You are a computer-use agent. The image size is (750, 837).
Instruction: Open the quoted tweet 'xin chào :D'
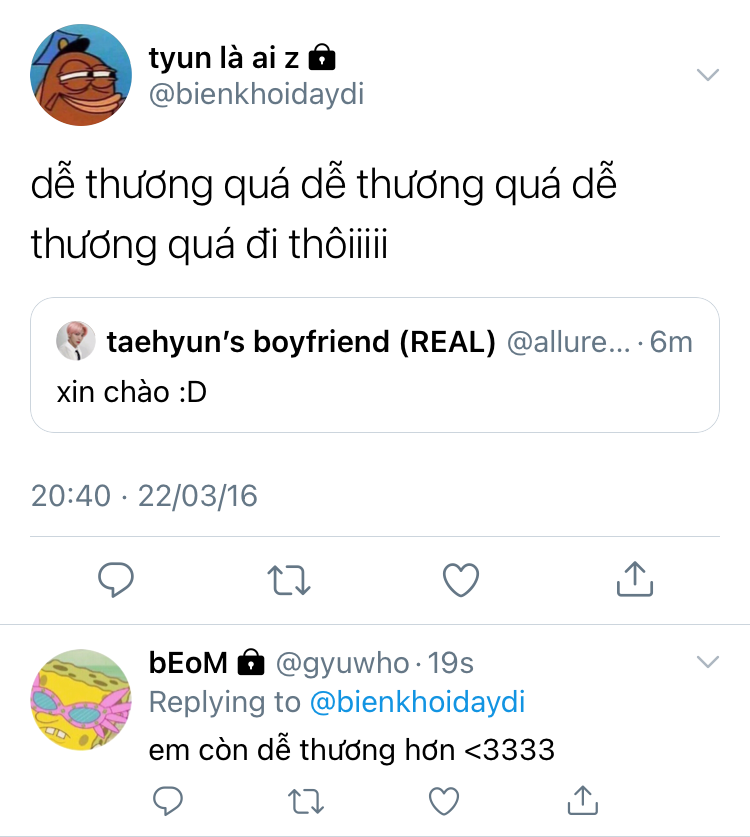click(x=375, y=365)
